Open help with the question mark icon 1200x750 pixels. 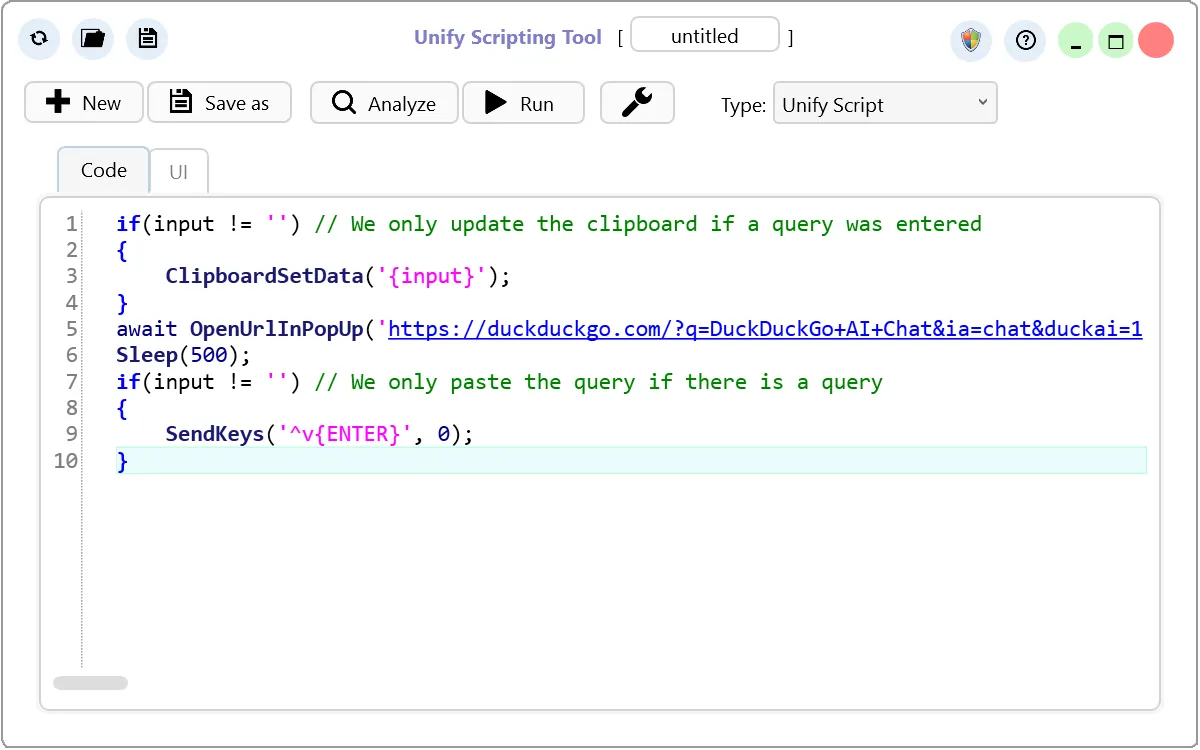click(1025, 41)
